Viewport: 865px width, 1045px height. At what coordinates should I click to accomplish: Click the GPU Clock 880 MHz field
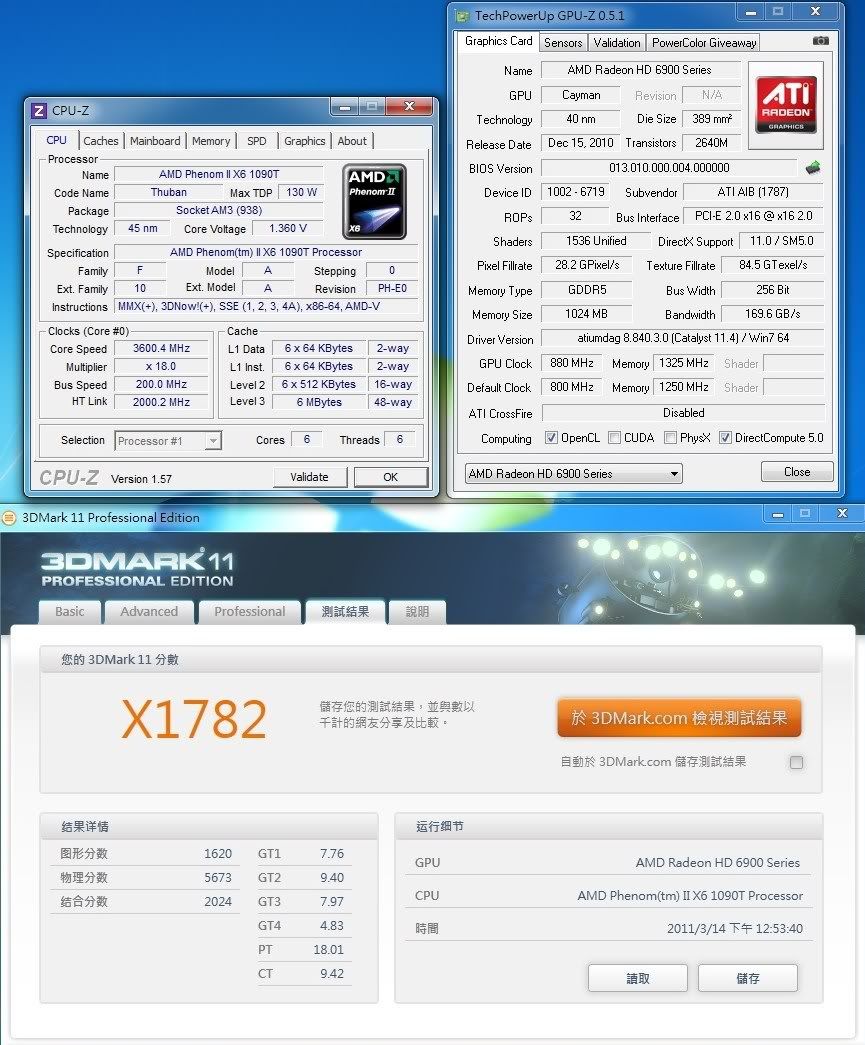(x=572, y=363)
